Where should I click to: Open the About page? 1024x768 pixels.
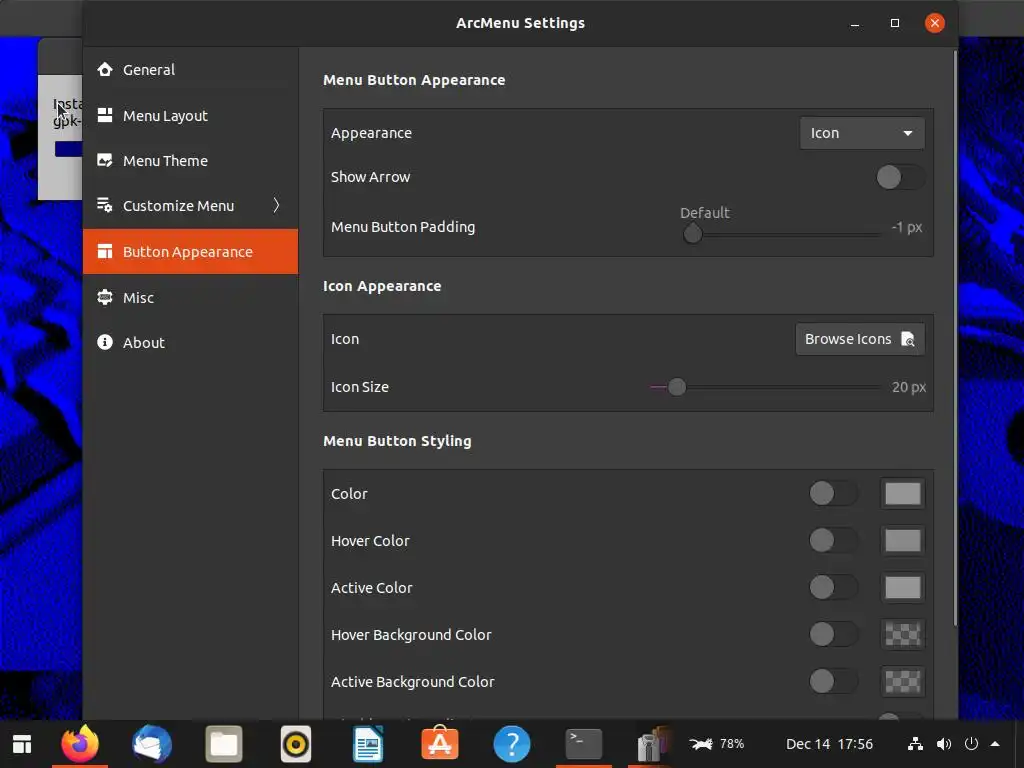(190, 342)
